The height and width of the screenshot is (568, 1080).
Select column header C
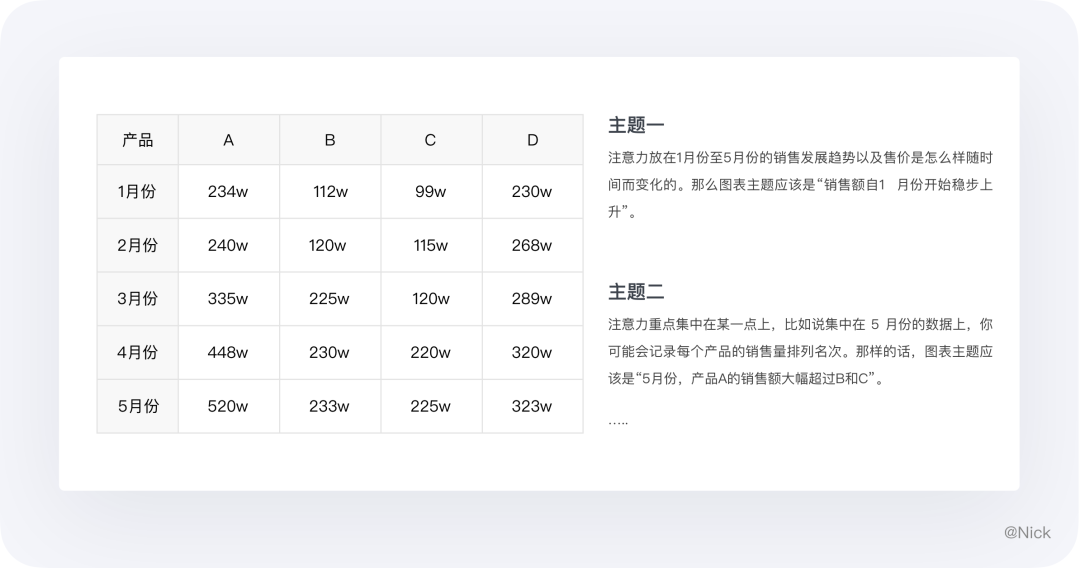click(431, 140)
